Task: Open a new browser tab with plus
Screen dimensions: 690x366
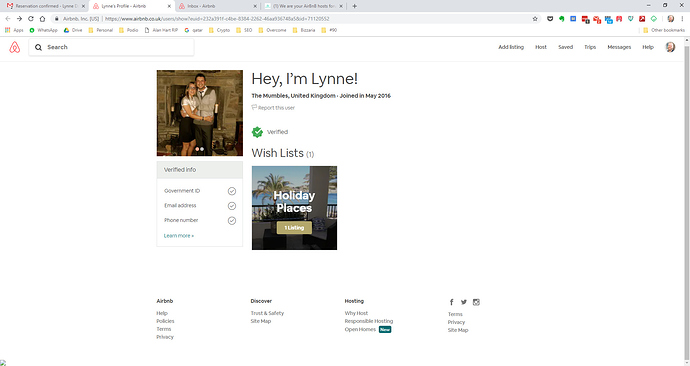Action: coord(355,6)
